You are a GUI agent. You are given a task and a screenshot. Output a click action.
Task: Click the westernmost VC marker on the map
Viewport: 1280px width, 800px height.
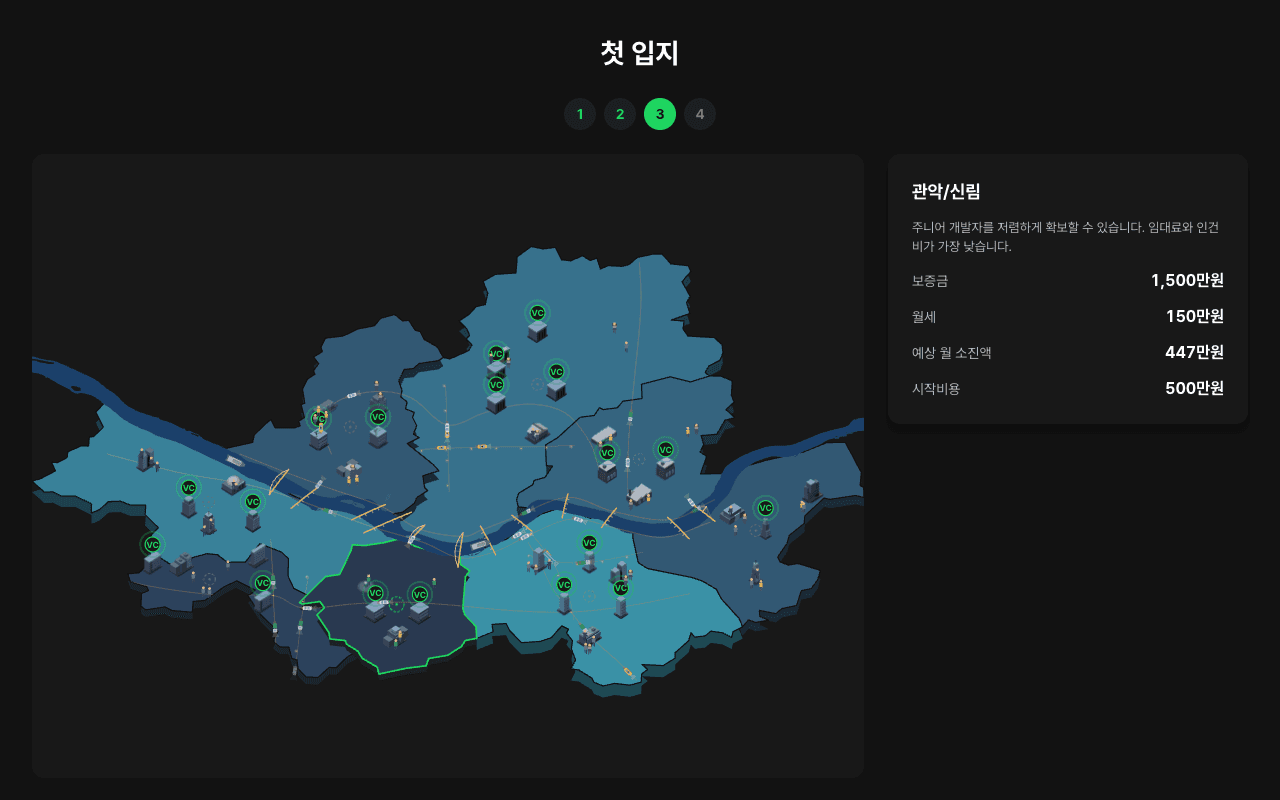pos(152,545)
